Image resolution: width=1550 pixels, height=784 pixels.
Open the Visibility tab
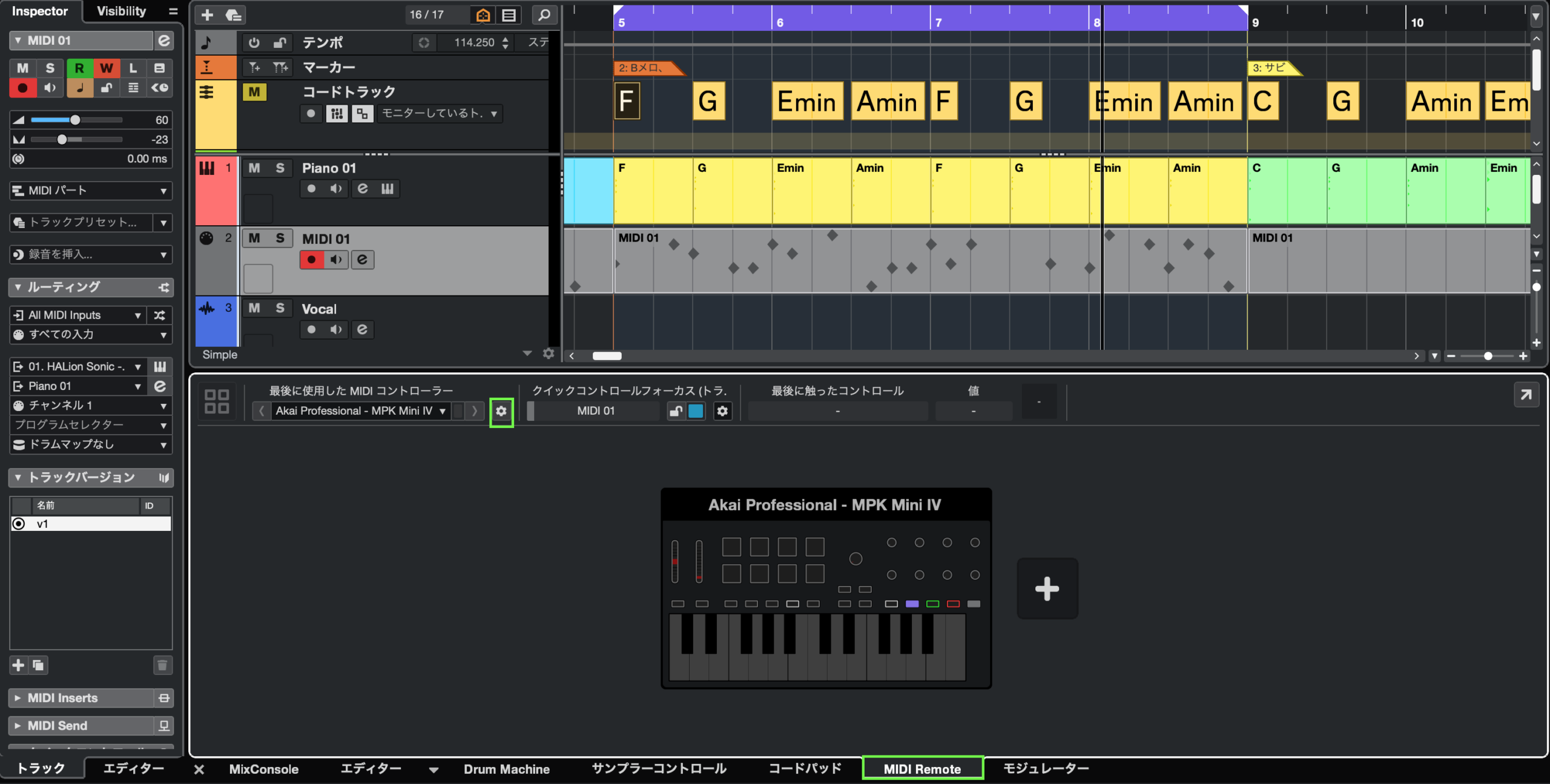coord(121,11)
